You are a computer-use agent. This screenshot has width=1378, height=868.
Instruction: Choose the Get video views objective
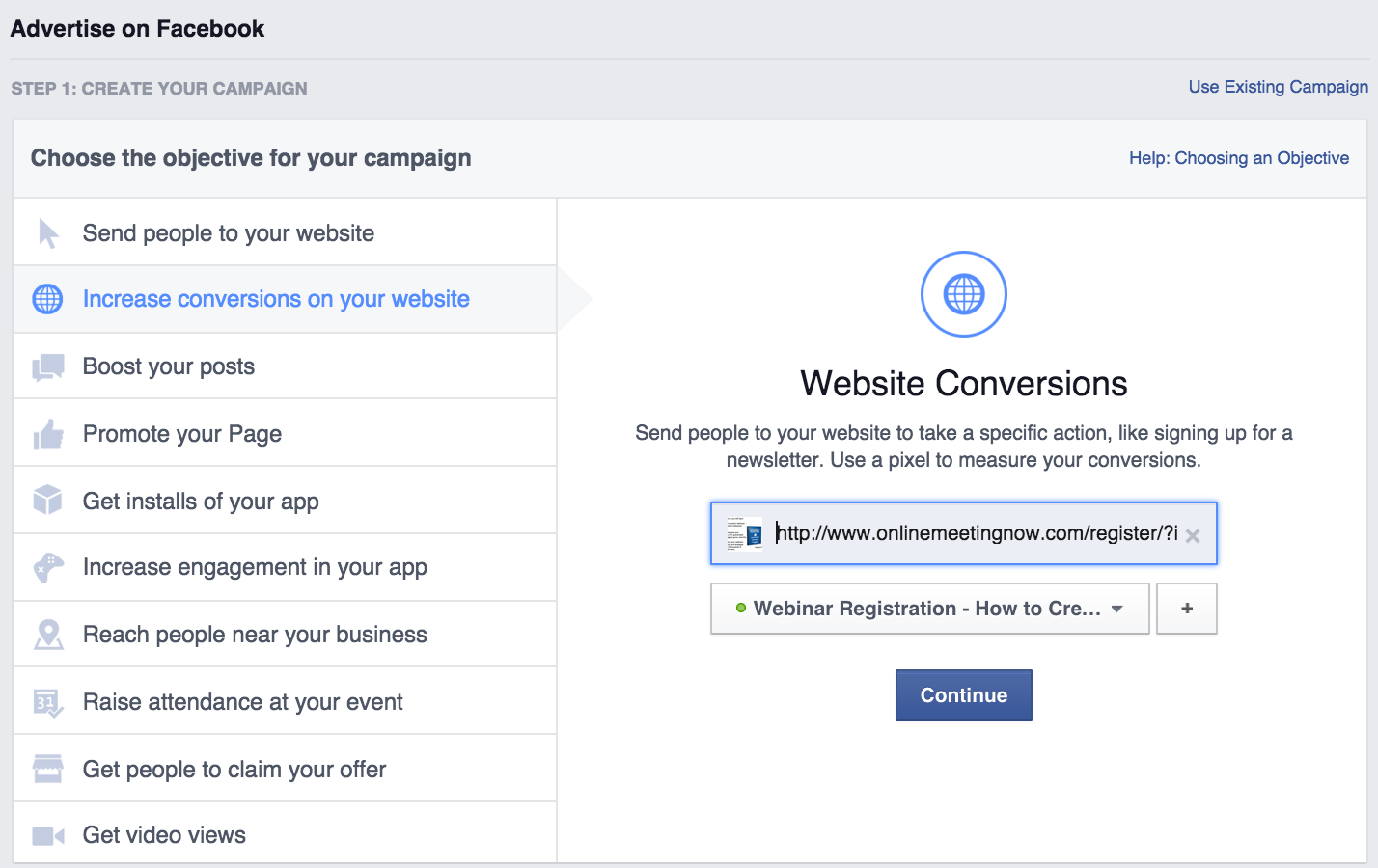point(164,835)
